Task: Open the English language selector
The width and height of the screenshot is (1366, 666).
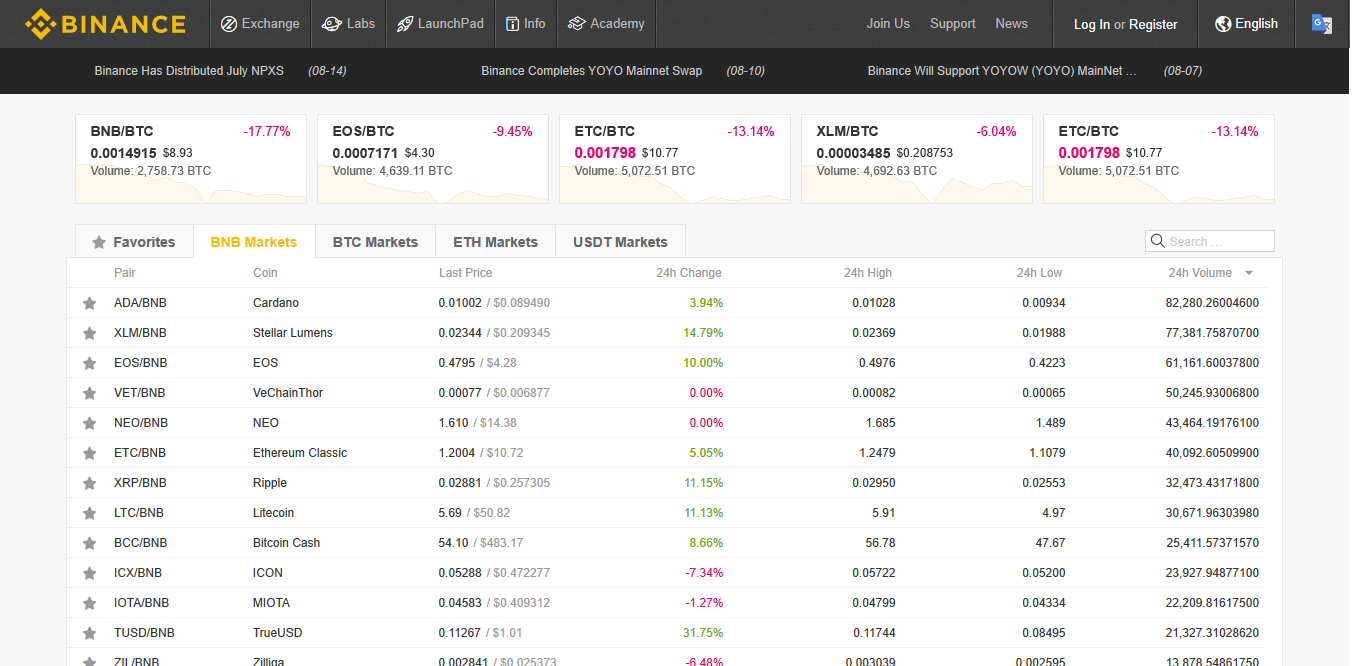Action: pos(1247,24)
